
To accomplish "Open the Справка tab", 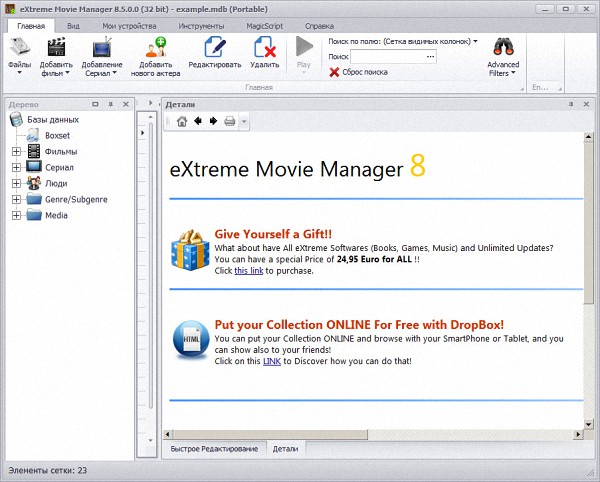I will 320,26.
